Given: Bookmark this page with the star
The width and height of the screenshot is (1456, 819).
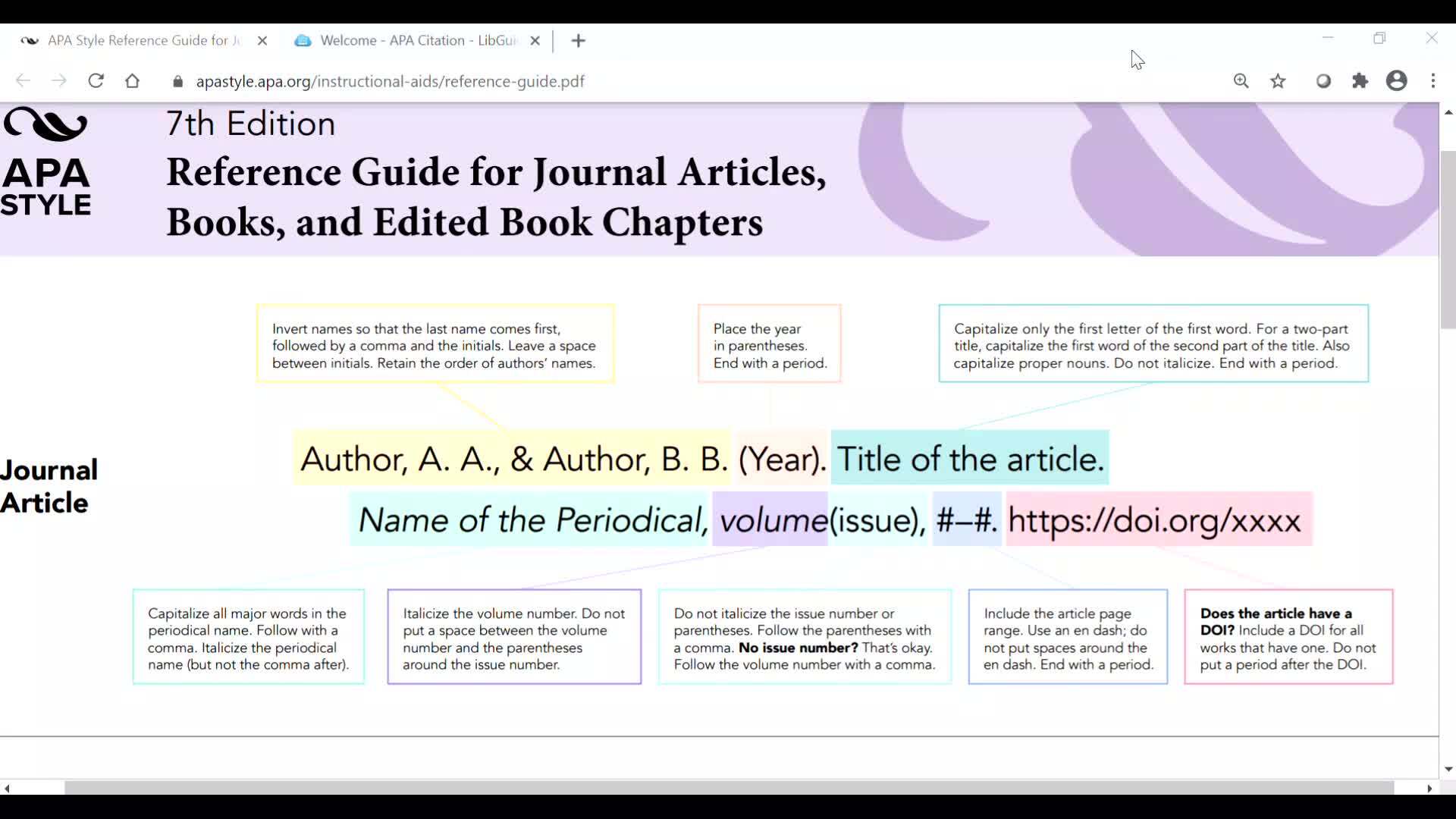Looking at the screenshot, I should pos(1279,80).
